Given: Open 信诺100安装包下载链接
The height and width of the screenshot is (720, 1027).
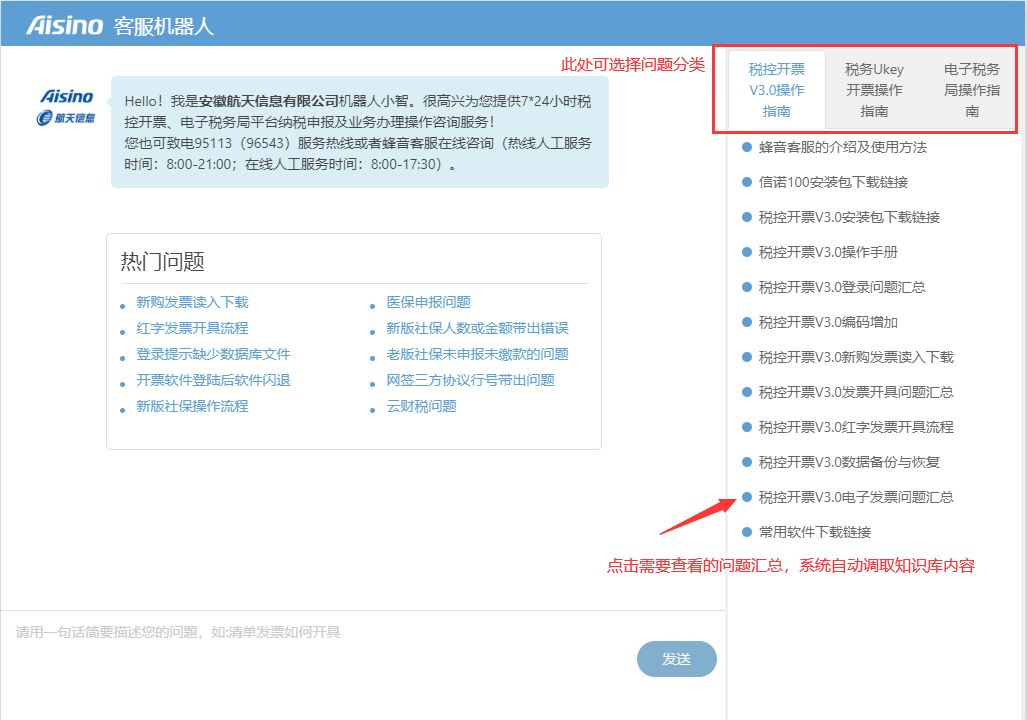Looking at the screenshot, I should click(x=833, y=182).
